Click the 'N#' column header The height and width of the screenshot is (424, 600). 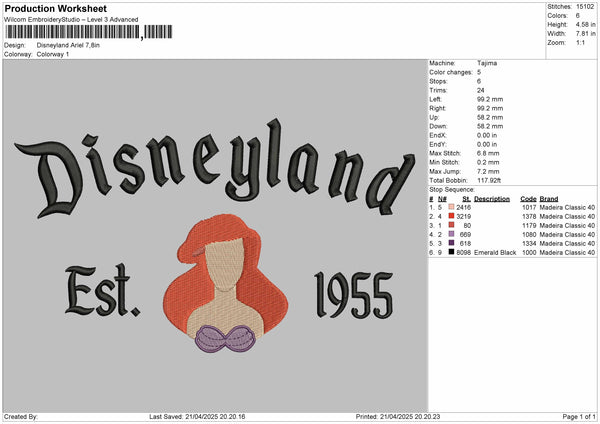coord(442,199)
